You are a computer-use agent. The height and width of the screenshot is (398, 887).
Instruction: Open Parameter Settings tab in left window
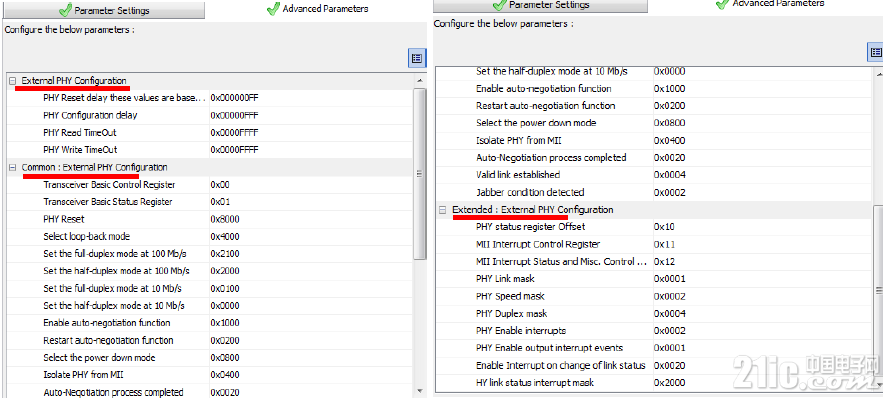tap(104, 10)
